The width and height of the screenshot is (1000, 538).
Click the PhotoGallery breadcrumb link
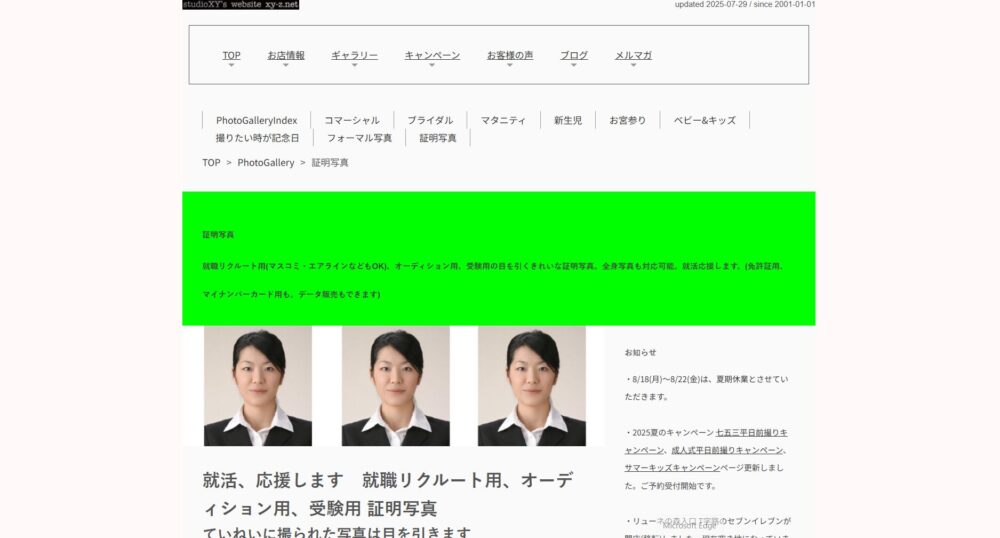click(266, 162)
